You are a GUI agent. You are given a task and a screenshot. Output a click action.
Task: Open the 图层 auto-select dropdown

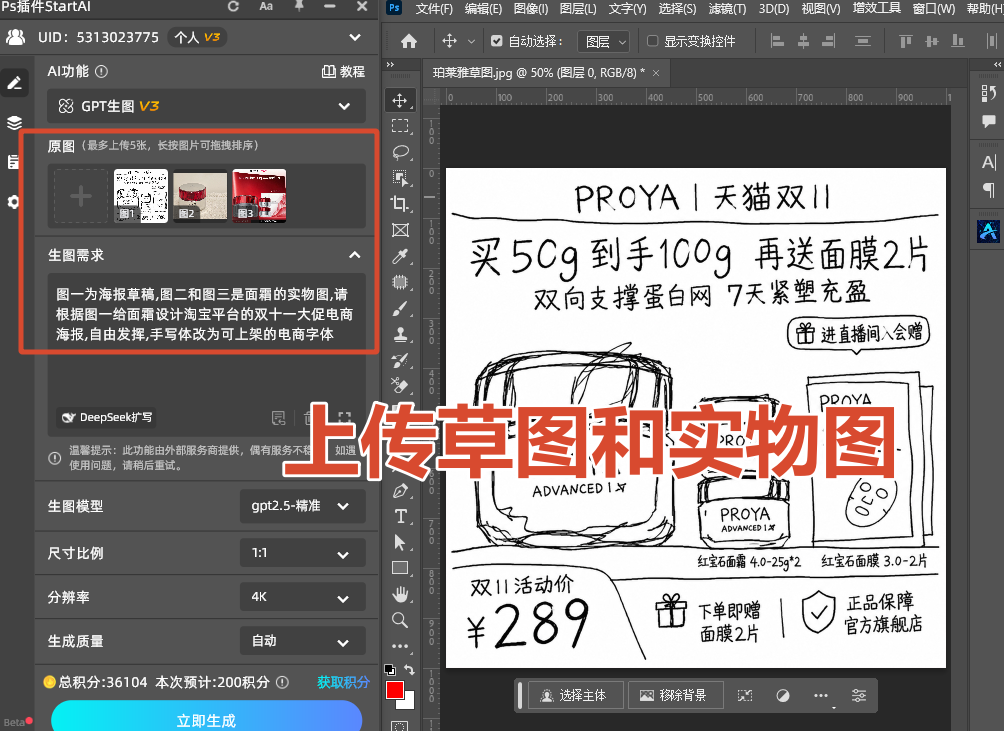[x=603, y=42]
